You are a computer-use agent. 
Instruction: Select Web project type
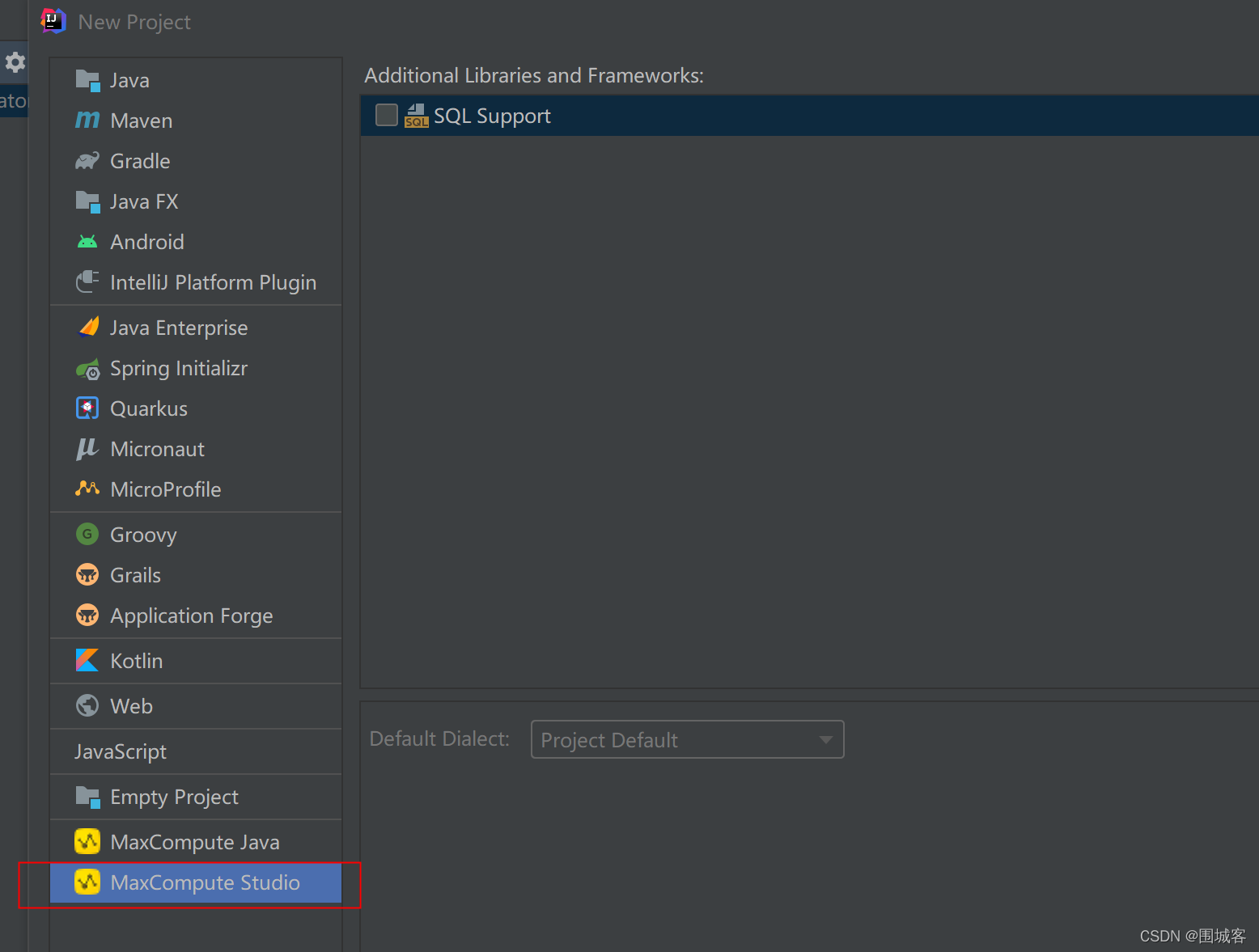click(196, 706)
